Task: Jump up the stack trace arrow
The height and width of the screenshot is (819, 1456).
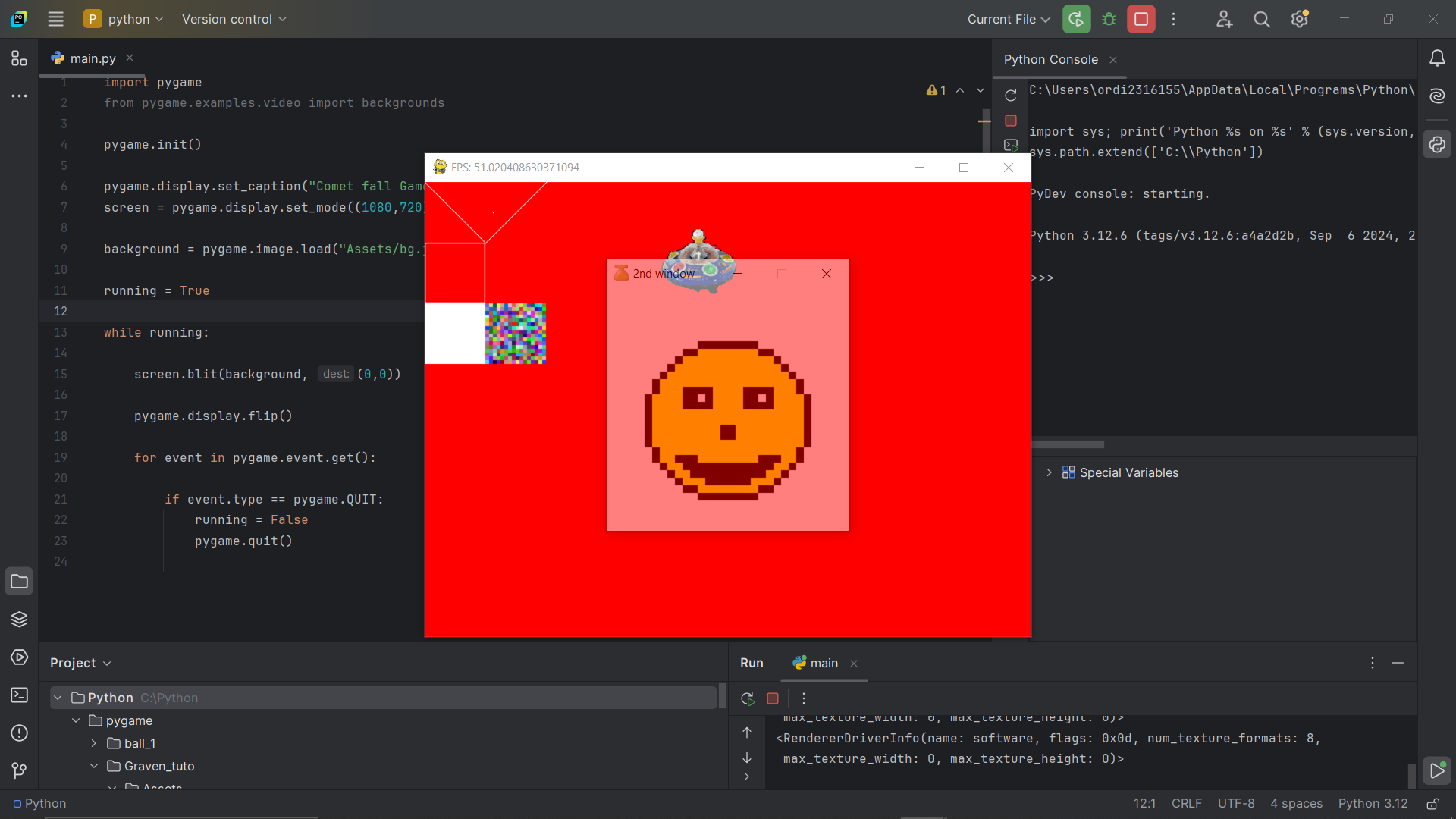Action: (747, 733)
